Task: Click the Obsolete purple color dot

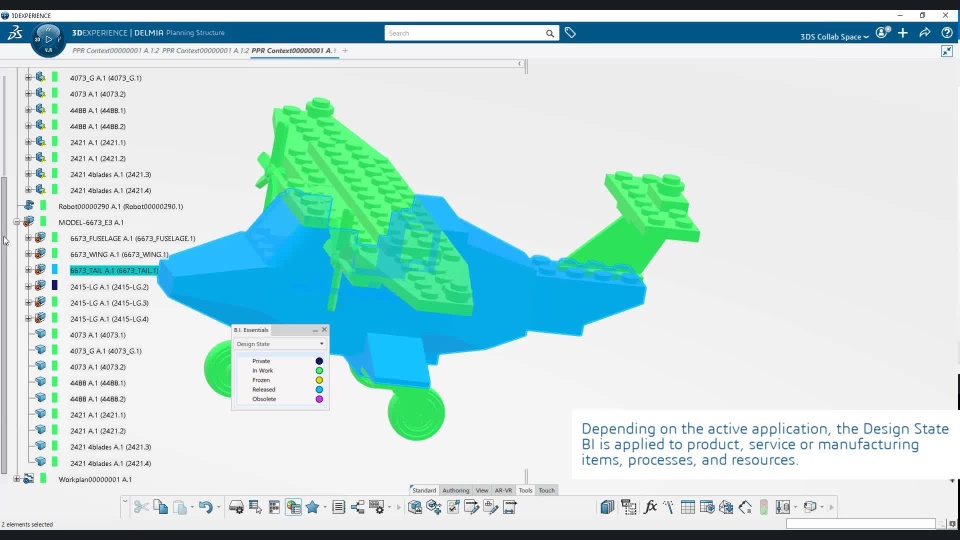Action: [319, 399]
